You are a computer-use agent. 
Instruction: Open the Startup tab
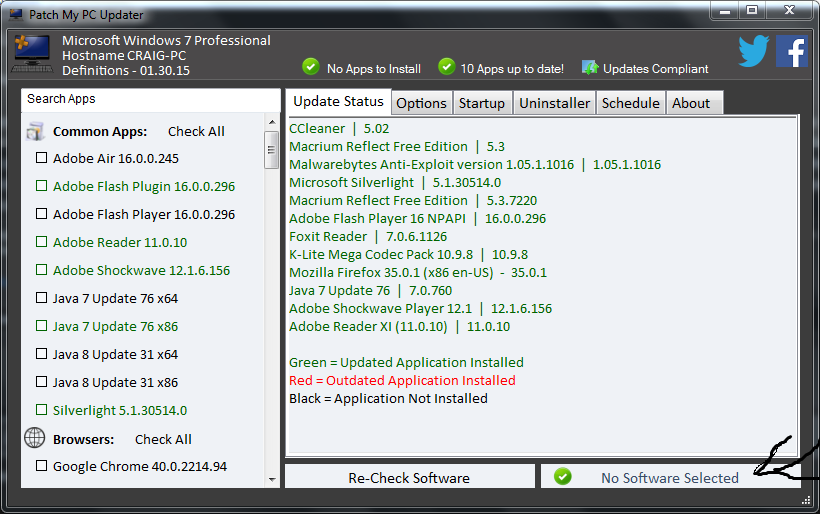[482, 103]
